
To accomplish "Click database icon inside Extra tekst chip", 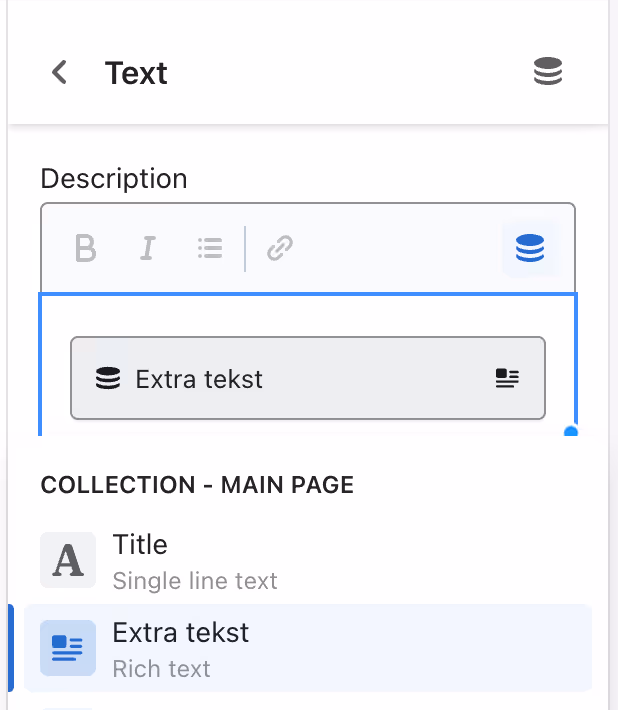I will pyautogui.click(x=108, y=379).
